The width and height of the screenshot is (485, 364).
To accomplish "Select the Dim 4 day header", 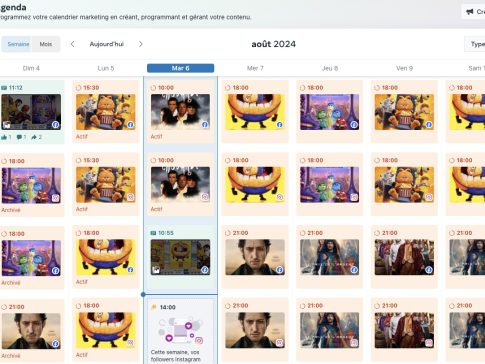I will click(31, 68).
